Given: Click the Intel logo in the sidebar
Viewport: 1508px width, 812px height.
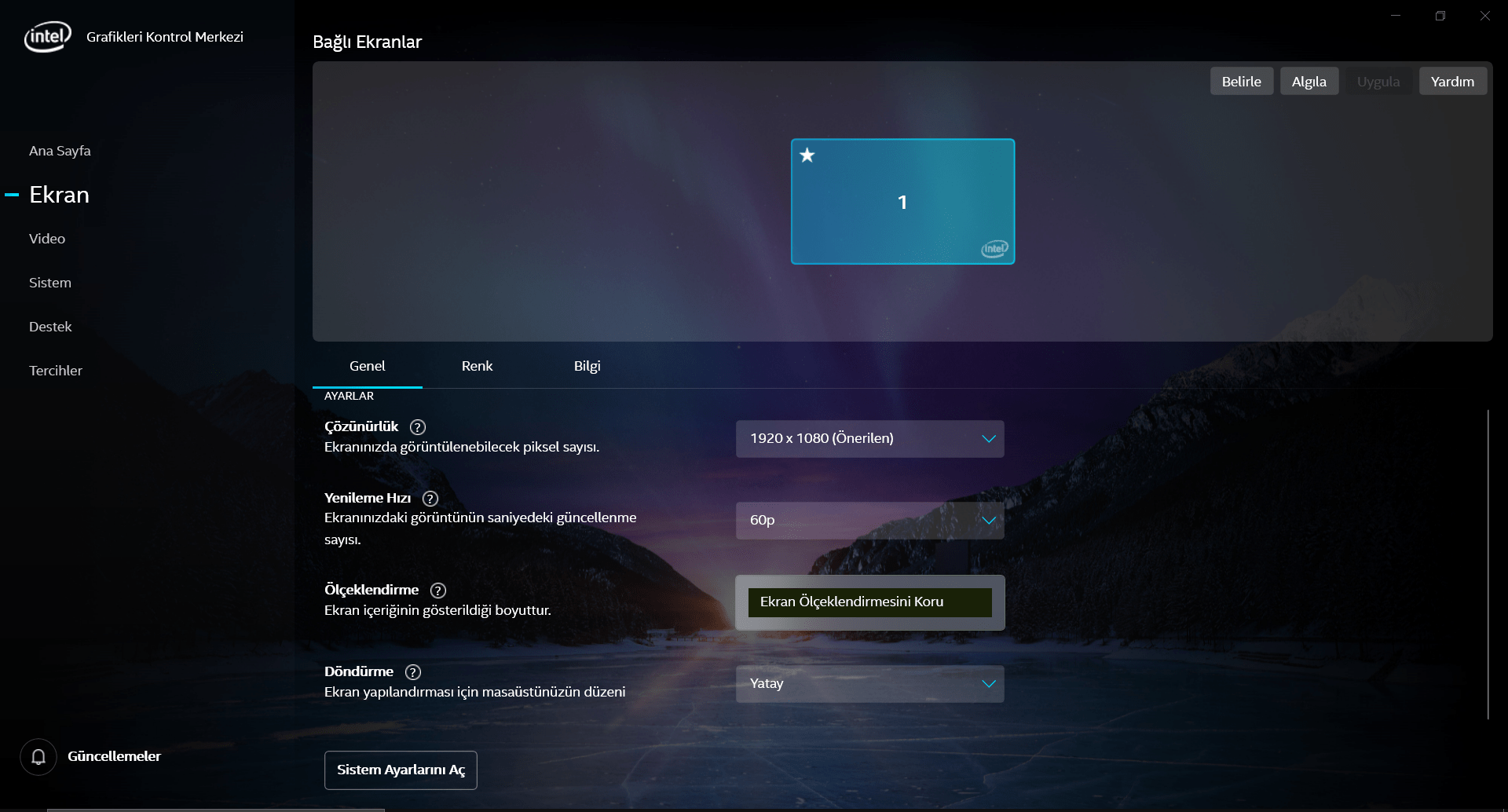Looking at the screenshot, I should (x=47, y=36).
